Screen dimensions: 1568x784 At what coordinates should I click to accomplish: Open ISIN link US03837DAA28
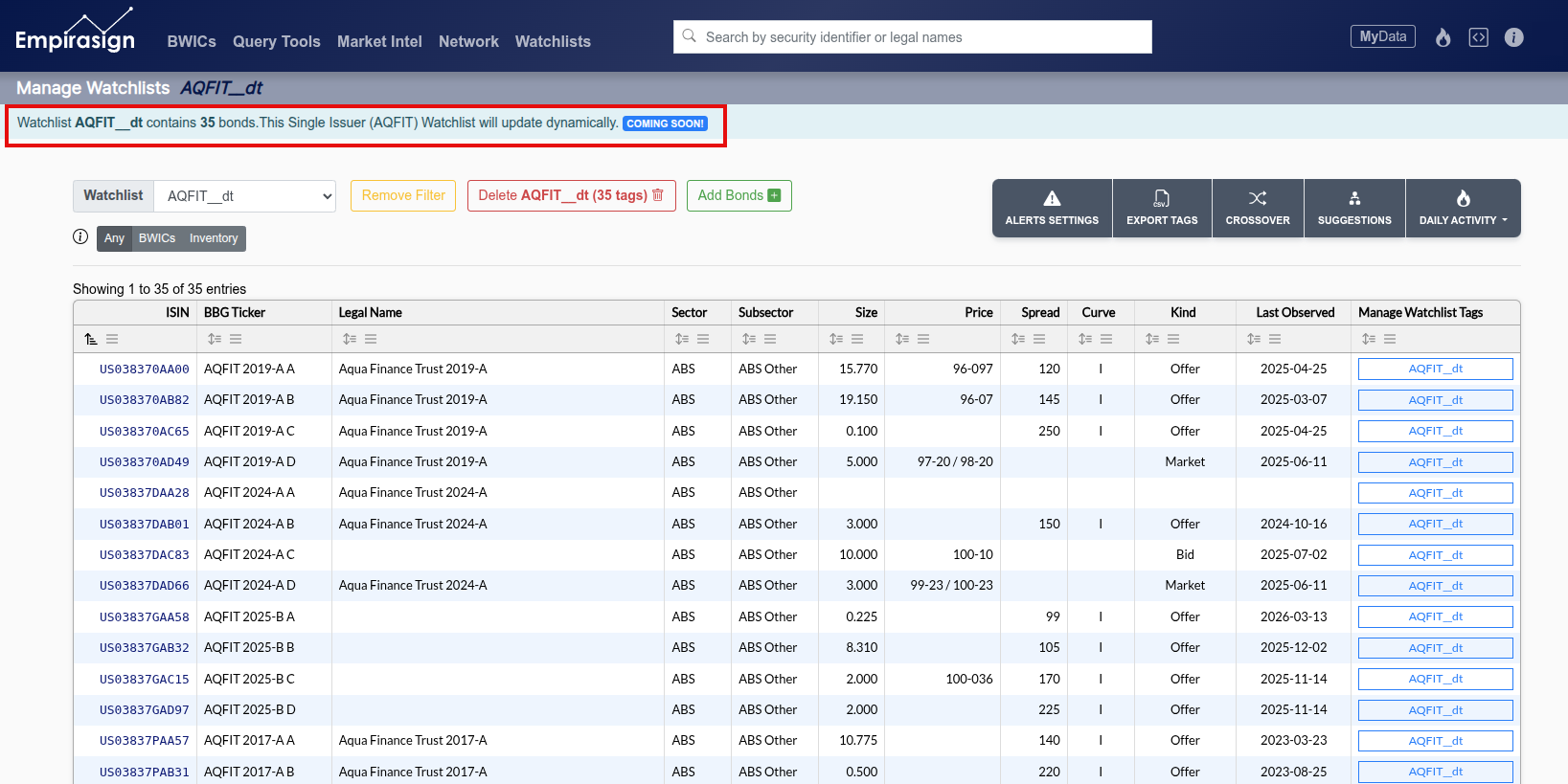[x=145, y=493]
